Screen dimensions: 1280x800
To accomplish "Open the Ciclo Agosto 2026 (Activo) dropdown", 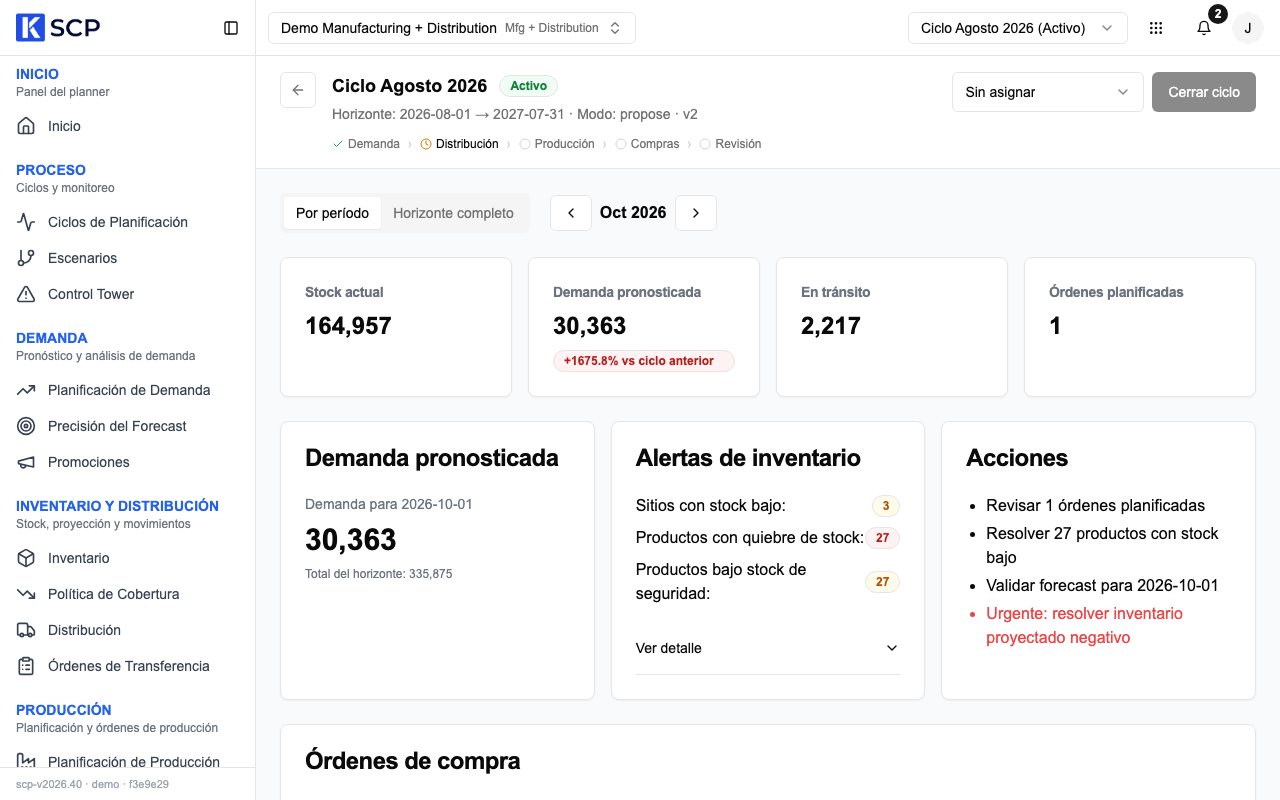I will point(1018,28).
